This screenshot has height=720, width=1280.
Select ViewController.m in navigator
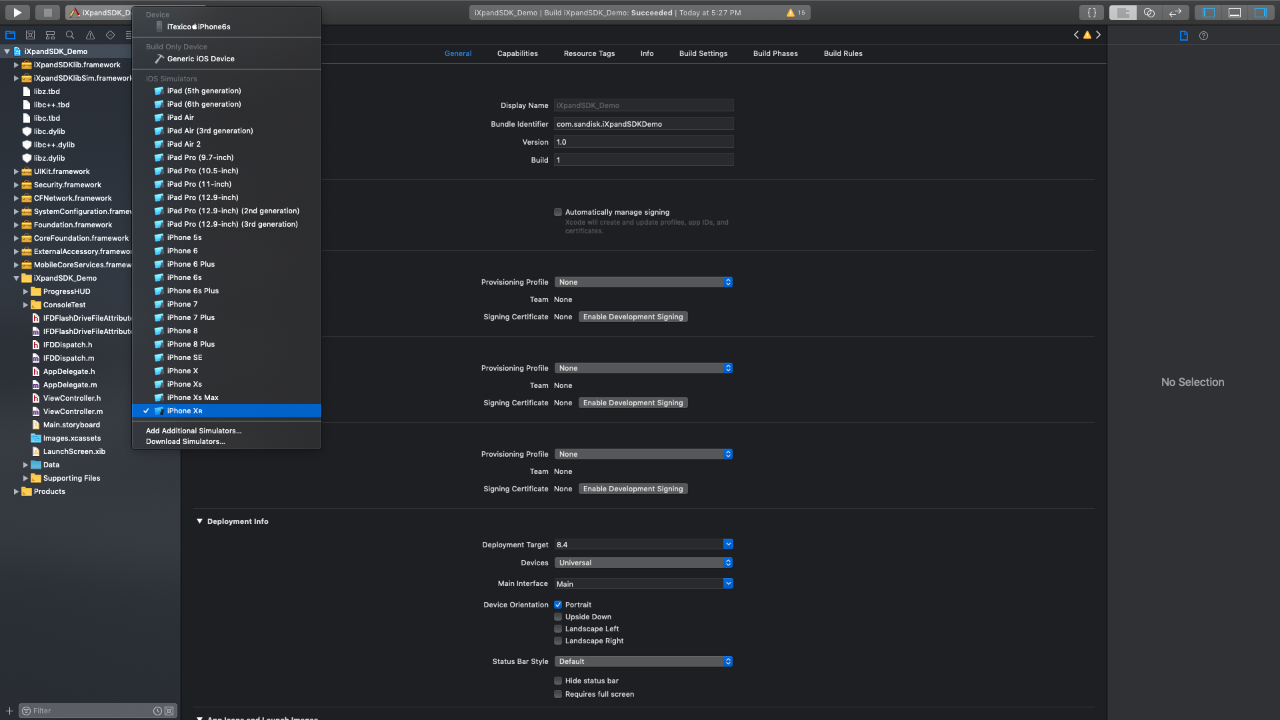73,412
